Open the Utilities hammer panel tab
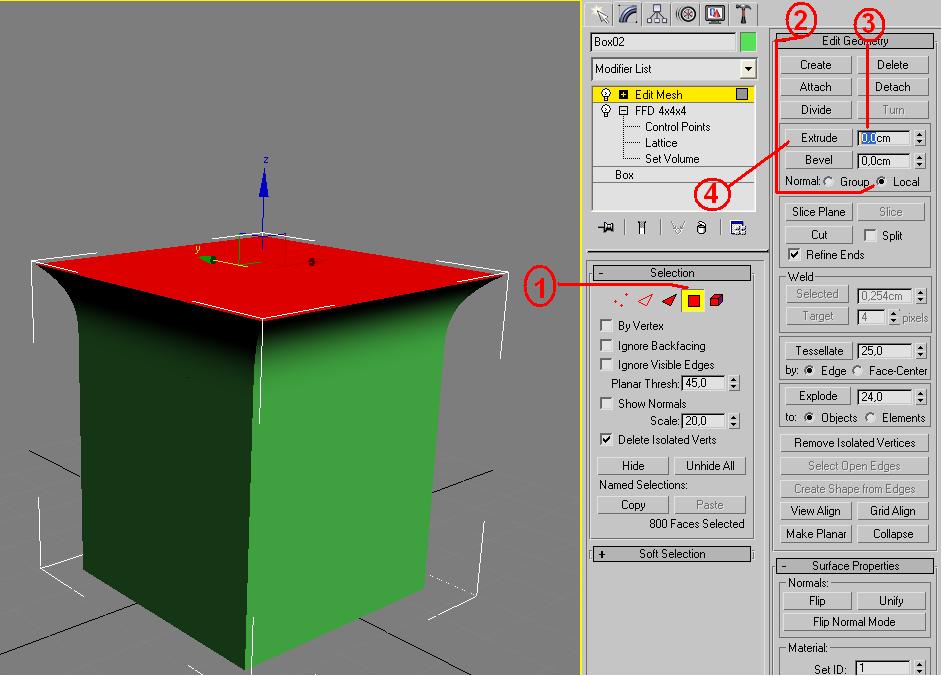The image size is (942, 676). [x=744, y=13]
